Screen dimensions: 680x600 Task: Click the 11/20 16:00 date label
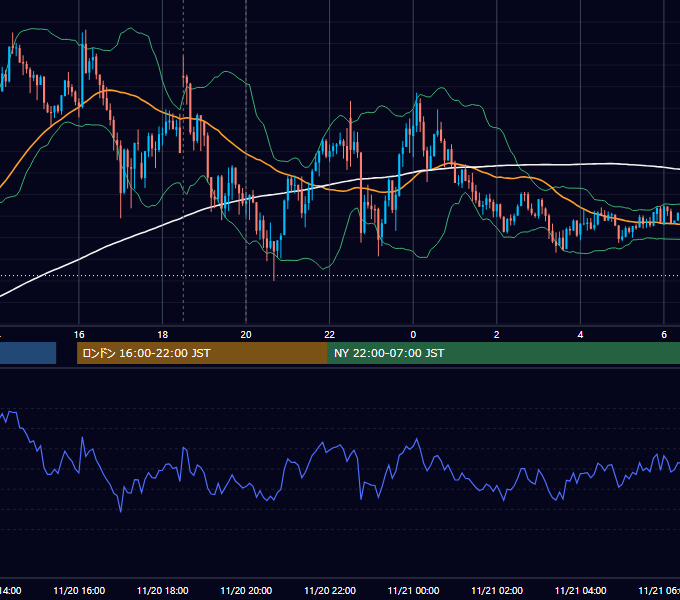click(x=79, y=590)
